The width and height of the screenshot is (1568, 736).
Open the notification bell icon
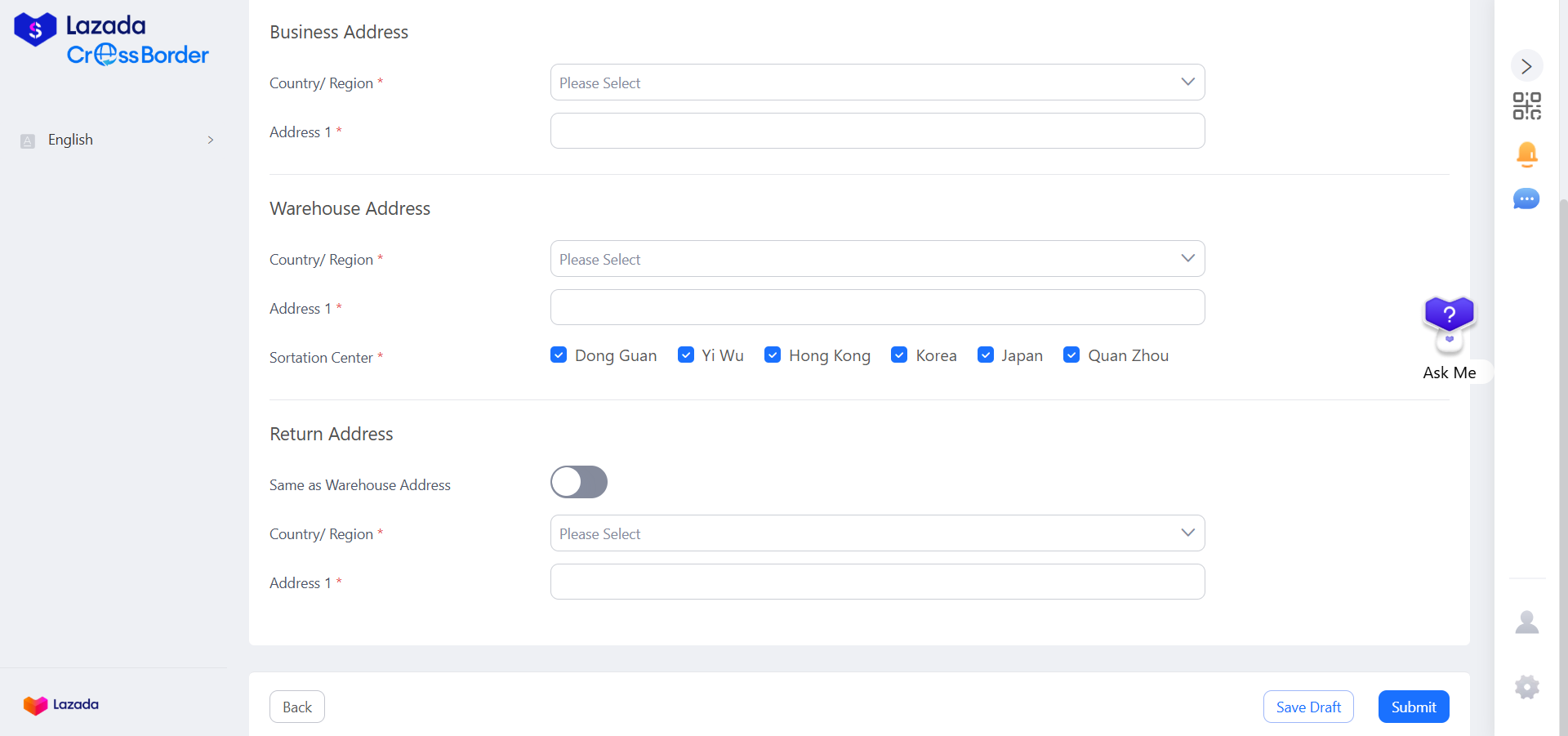pos(1526,154)
